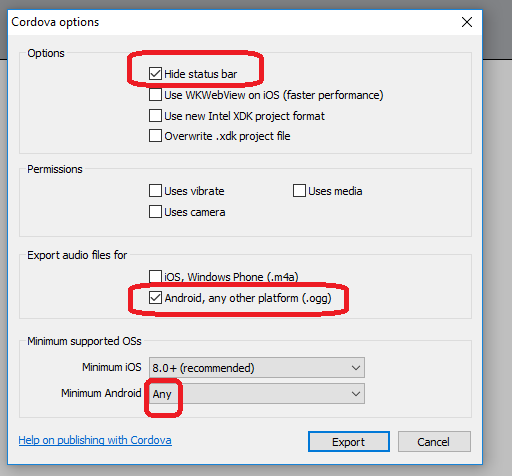Click the Hide status bar label text
This screenshot has width=512, height=476.
point(201,74)
